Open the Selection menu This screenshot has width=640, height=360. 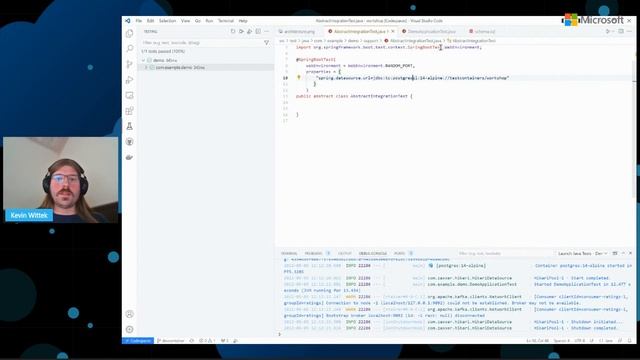[167, 20]
